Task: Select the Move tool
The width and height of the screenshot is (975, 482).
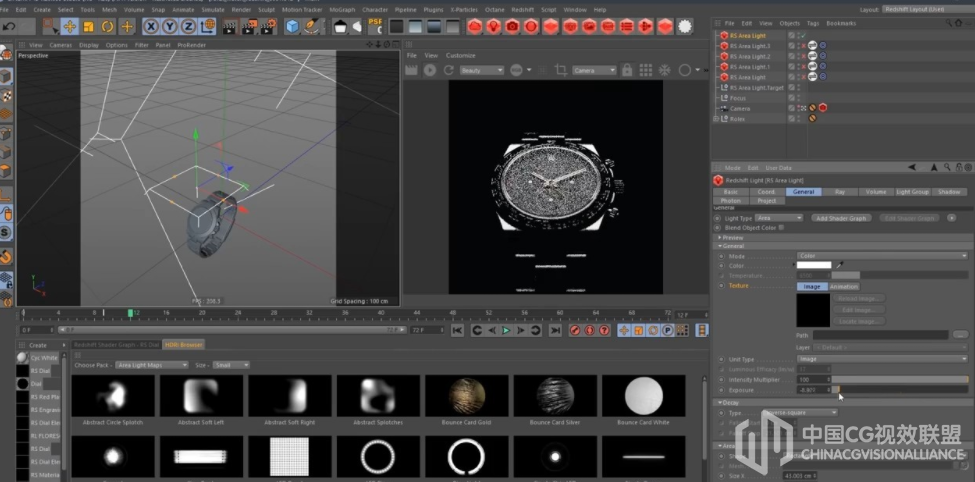Action: [70, 26]
